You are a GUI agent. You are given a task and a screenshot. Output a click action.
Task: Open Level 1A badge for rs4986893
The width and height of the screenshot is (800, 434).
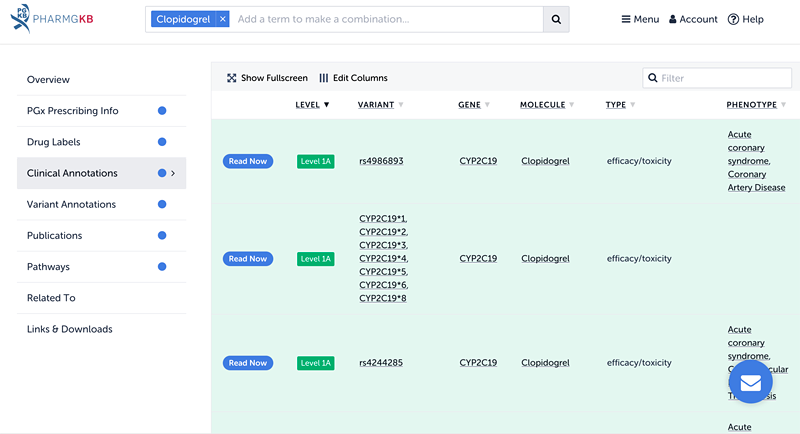pos(315,161)
